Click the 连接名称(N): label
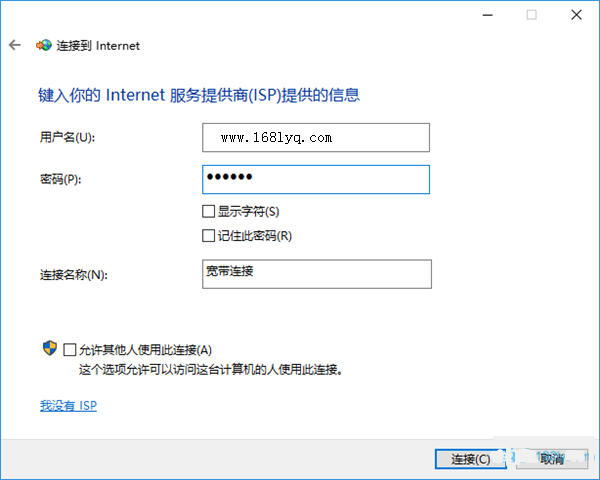Screen dimensions: 600x480 74,274
